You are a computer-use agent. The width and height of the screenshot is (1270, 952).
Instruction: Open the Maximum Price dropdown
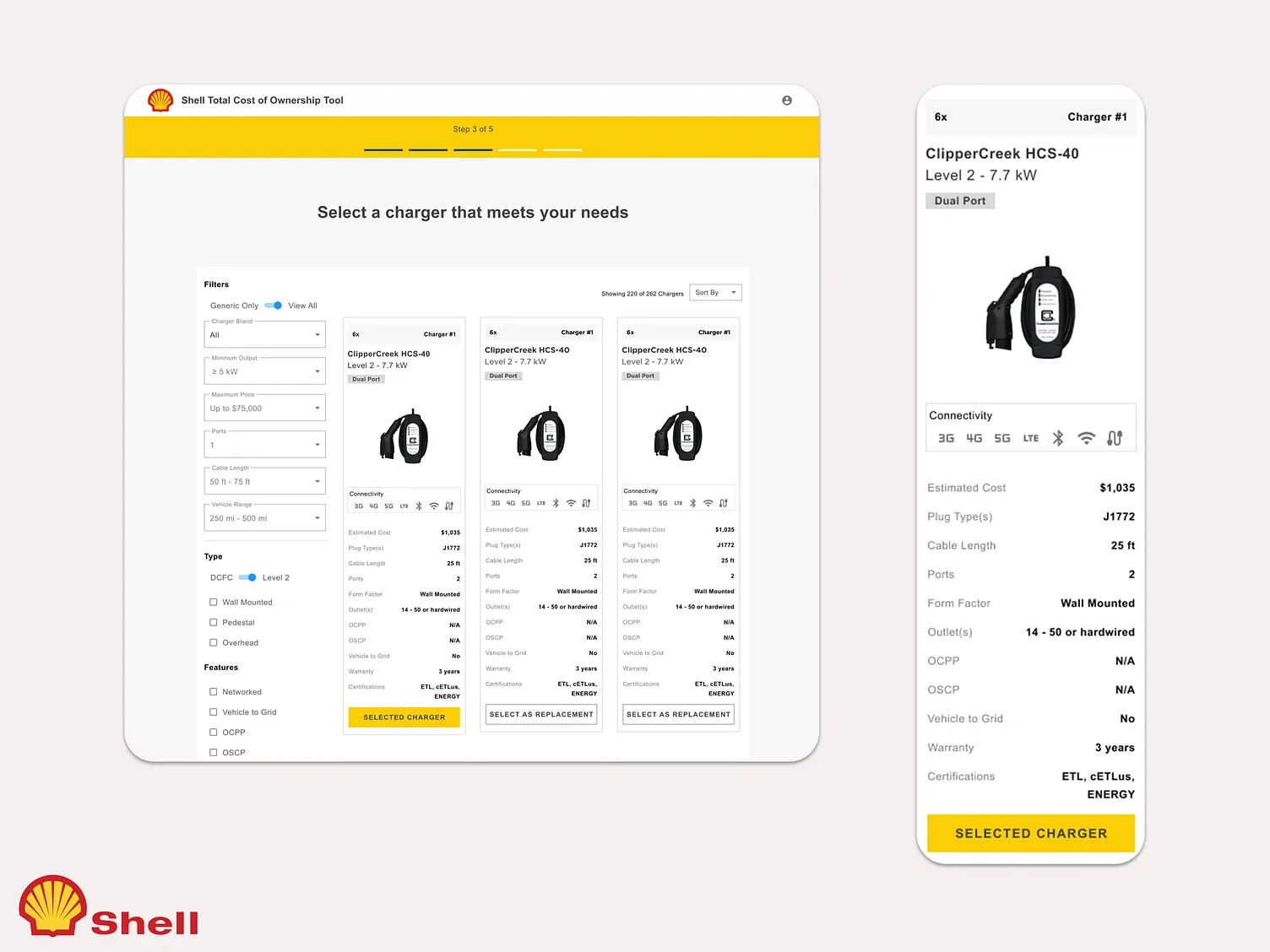tap(265, 408)
